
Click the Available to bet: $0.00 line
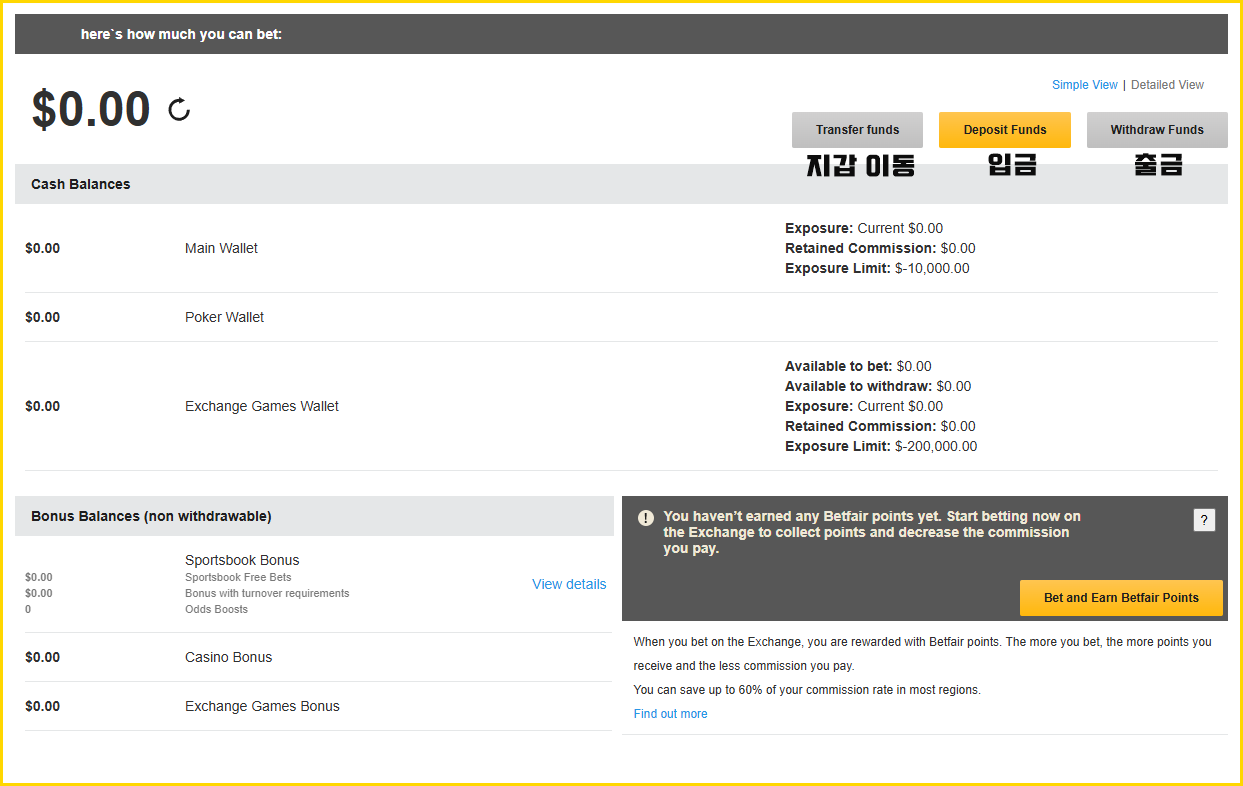click(x=858, y=366)
